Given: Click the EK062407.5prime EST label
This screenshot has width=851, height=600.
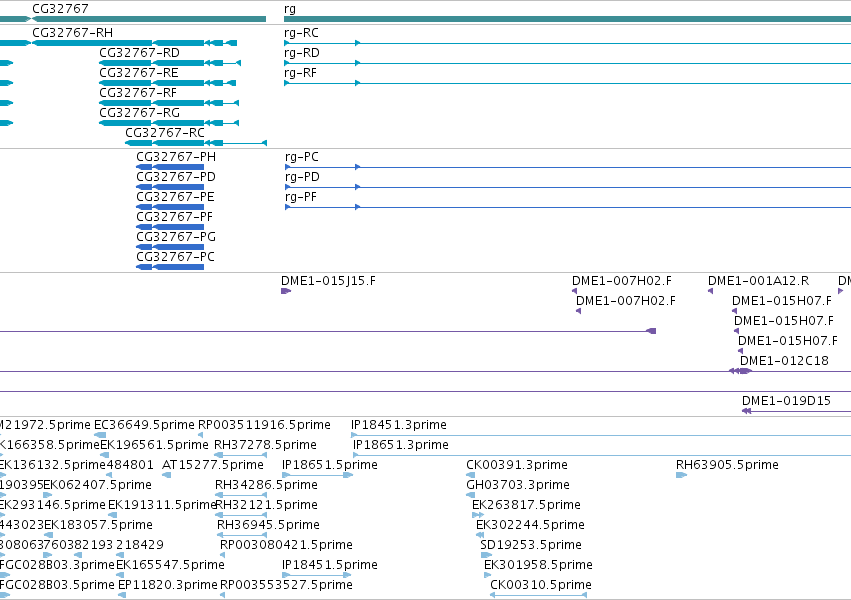Looking at the screenshot, I should pyautogui.click(x=98, y=485).
